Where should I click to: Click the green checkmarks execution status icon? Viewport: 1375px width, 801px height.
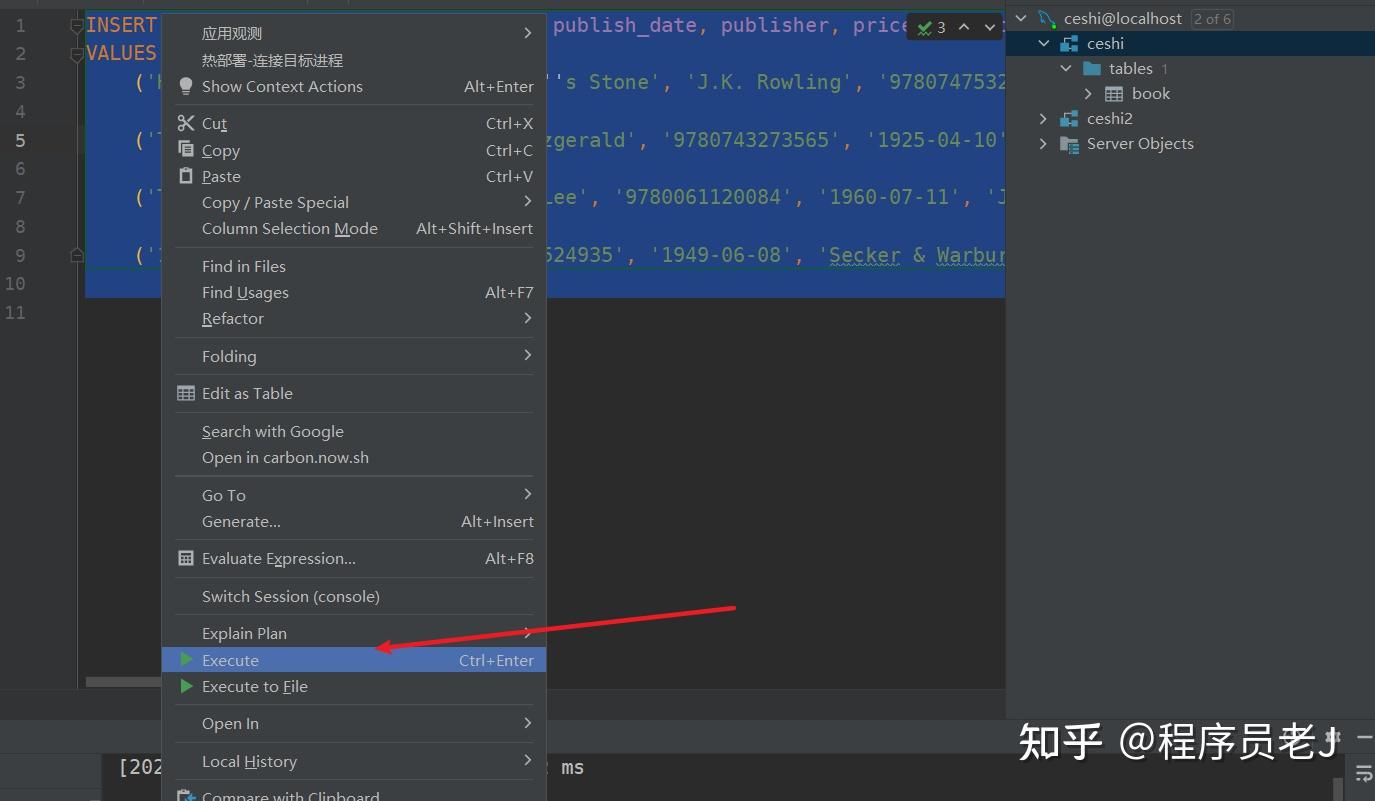(925, 27)
